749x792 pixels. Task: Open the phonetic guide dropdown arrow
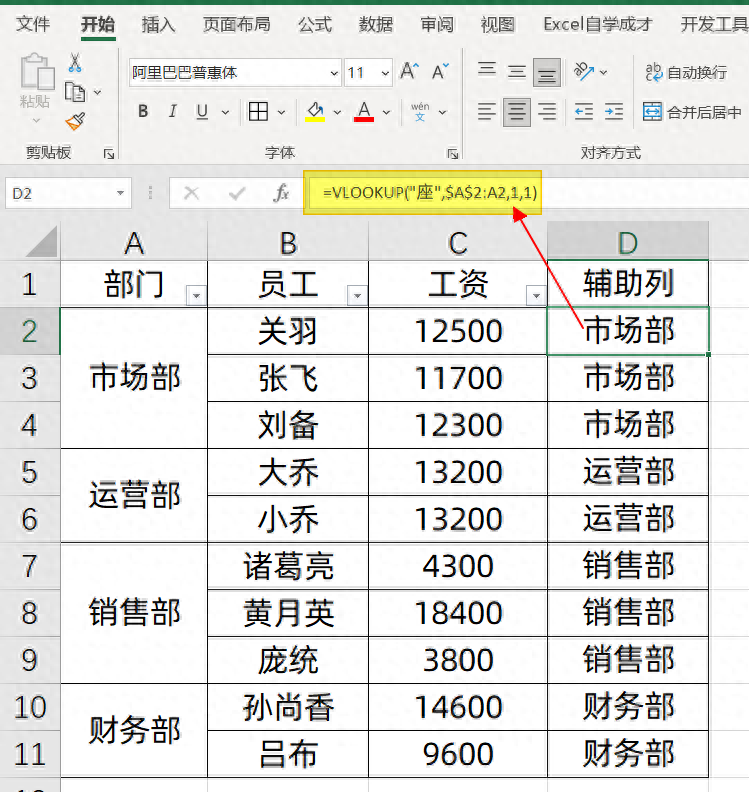[x=442, y=112]
